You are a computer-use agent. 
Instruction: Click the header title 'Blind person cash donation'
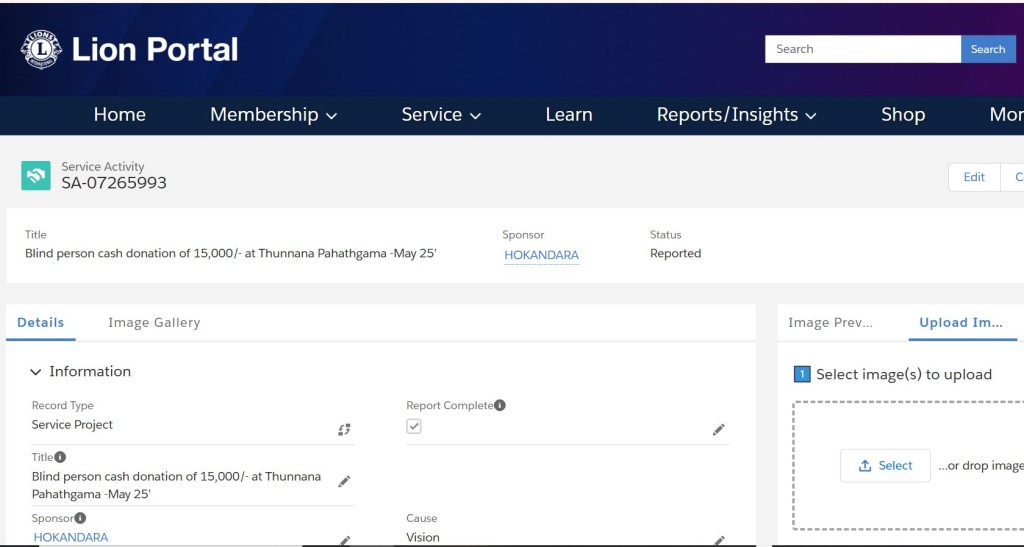pyautogui.click(x=231, y=253)
